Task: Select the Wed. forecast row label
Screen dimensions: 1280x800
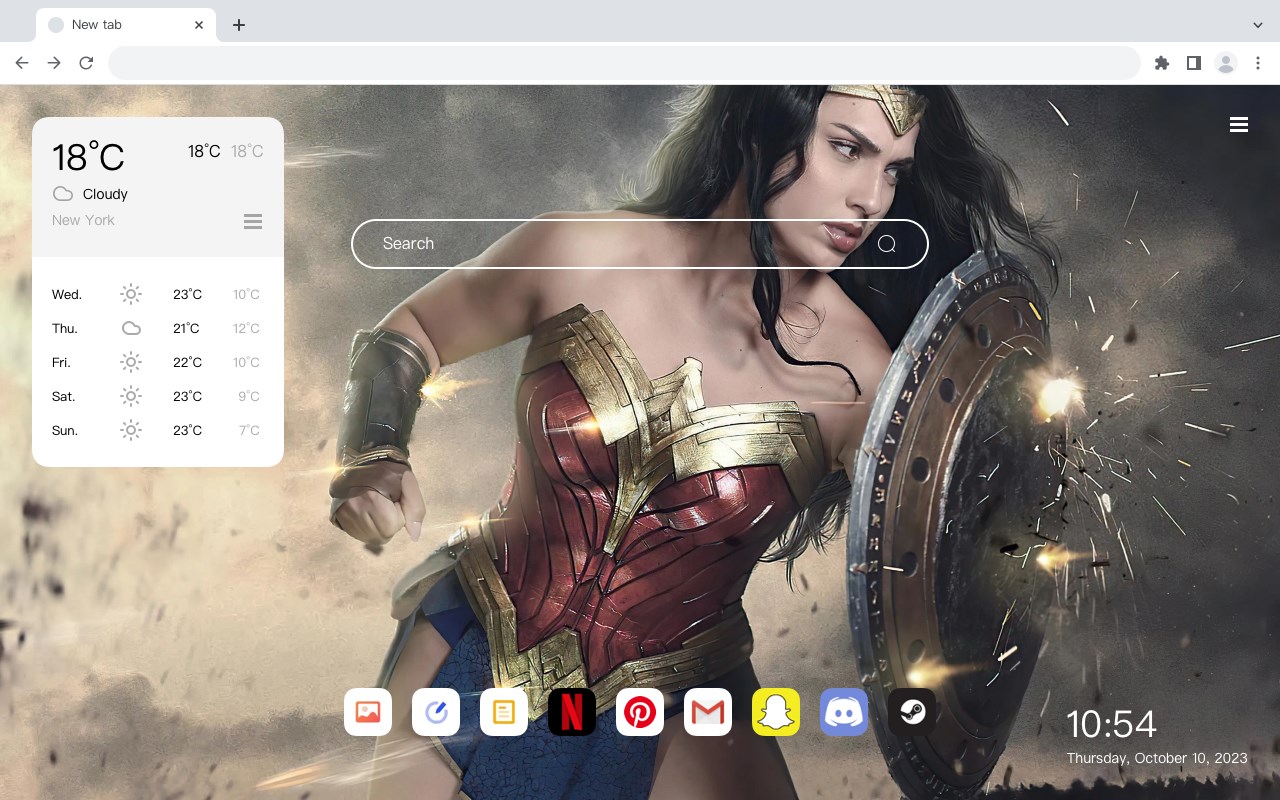Action: click(67, 295)
